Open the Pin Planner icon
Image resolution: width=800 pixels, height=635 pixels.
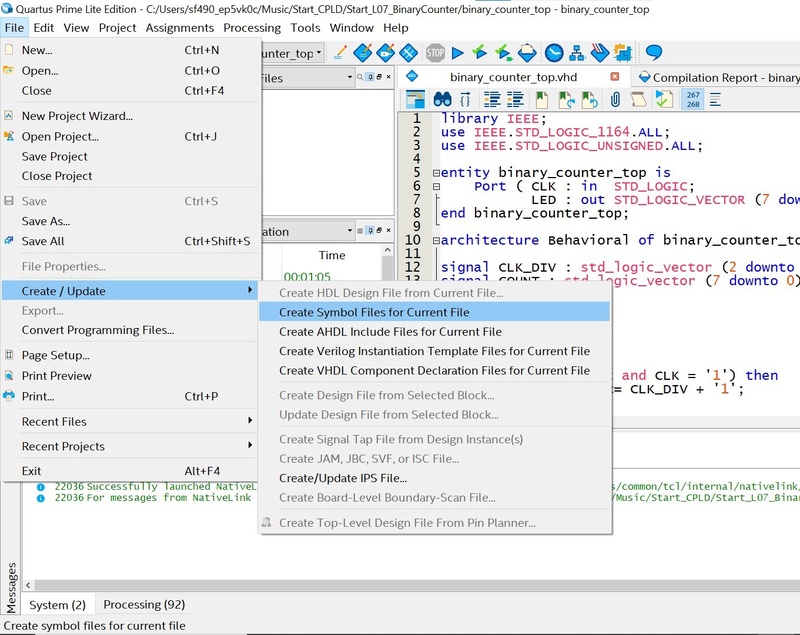pos(385,53)
